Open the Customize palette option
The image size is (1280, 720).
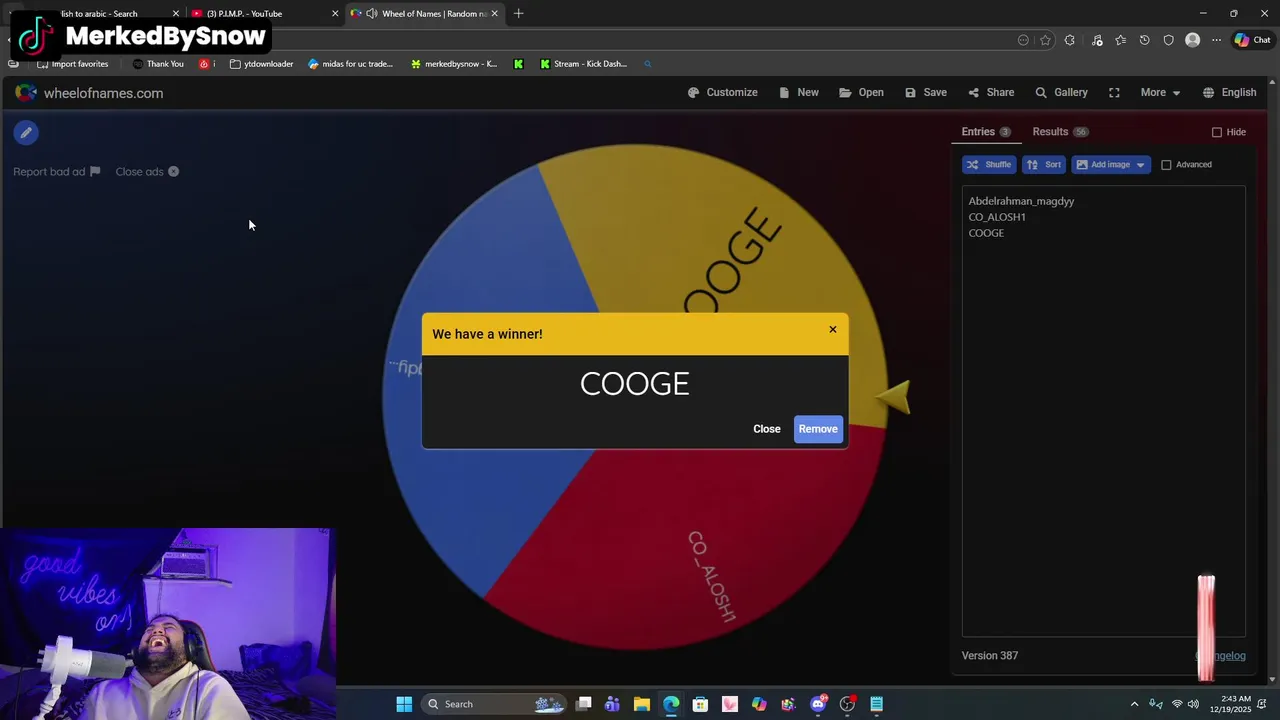tap(722, 93)
